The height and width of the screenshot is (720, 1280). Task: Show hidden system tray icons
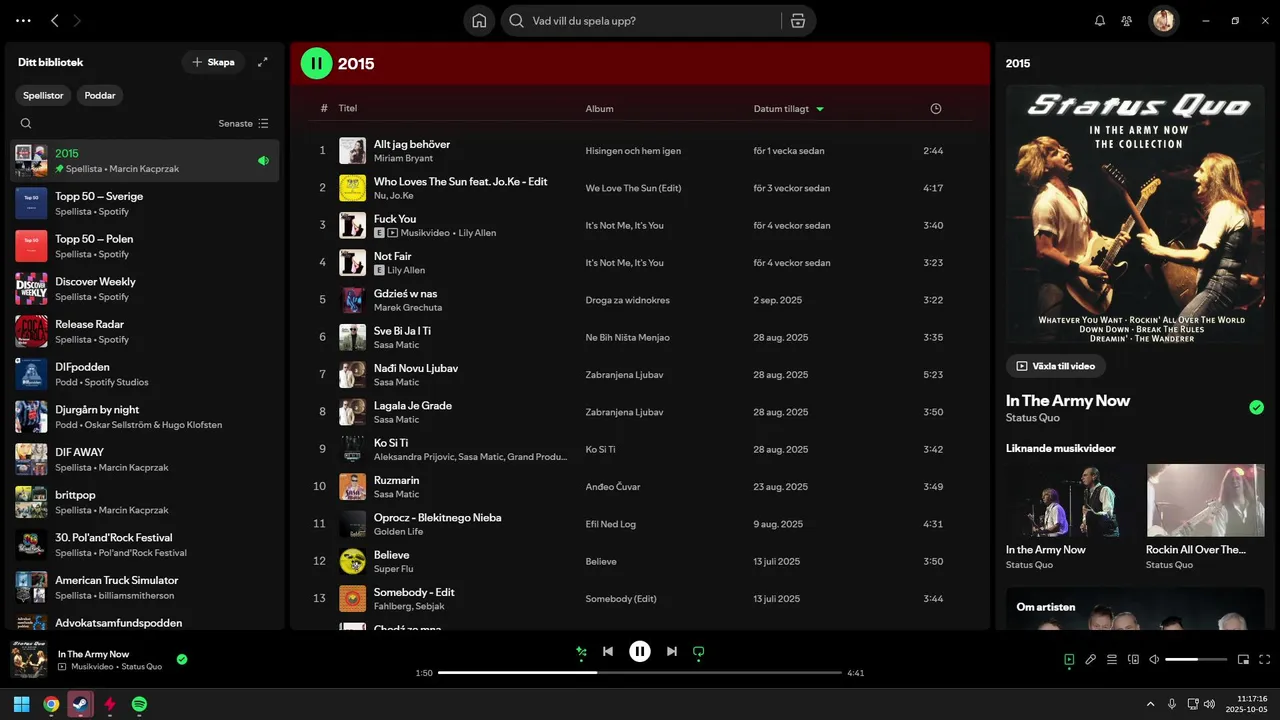(x=1150, y=704)
